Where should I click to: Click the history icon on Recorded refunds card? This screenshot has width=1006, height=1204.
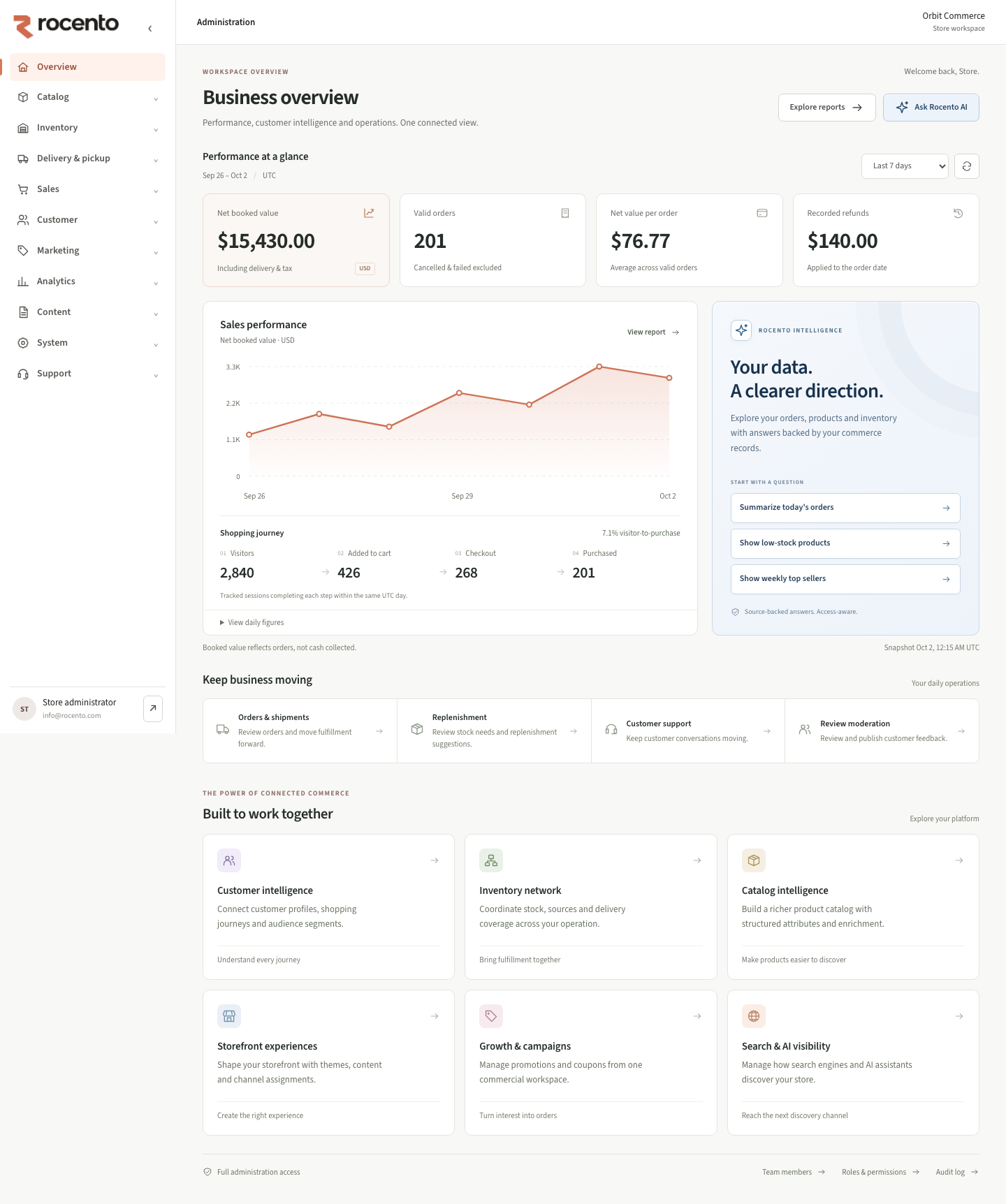click(x=958, y=213)
